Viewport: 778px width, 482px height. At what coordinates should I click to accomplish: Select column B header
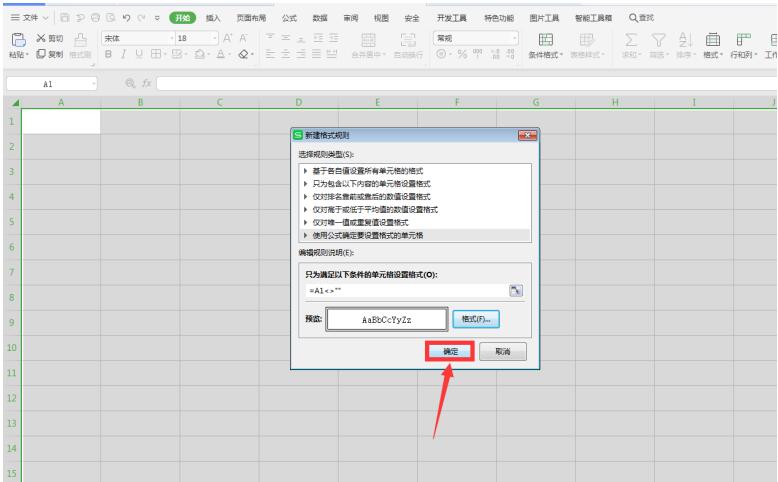pyautogui.click(x=140, y=102)
